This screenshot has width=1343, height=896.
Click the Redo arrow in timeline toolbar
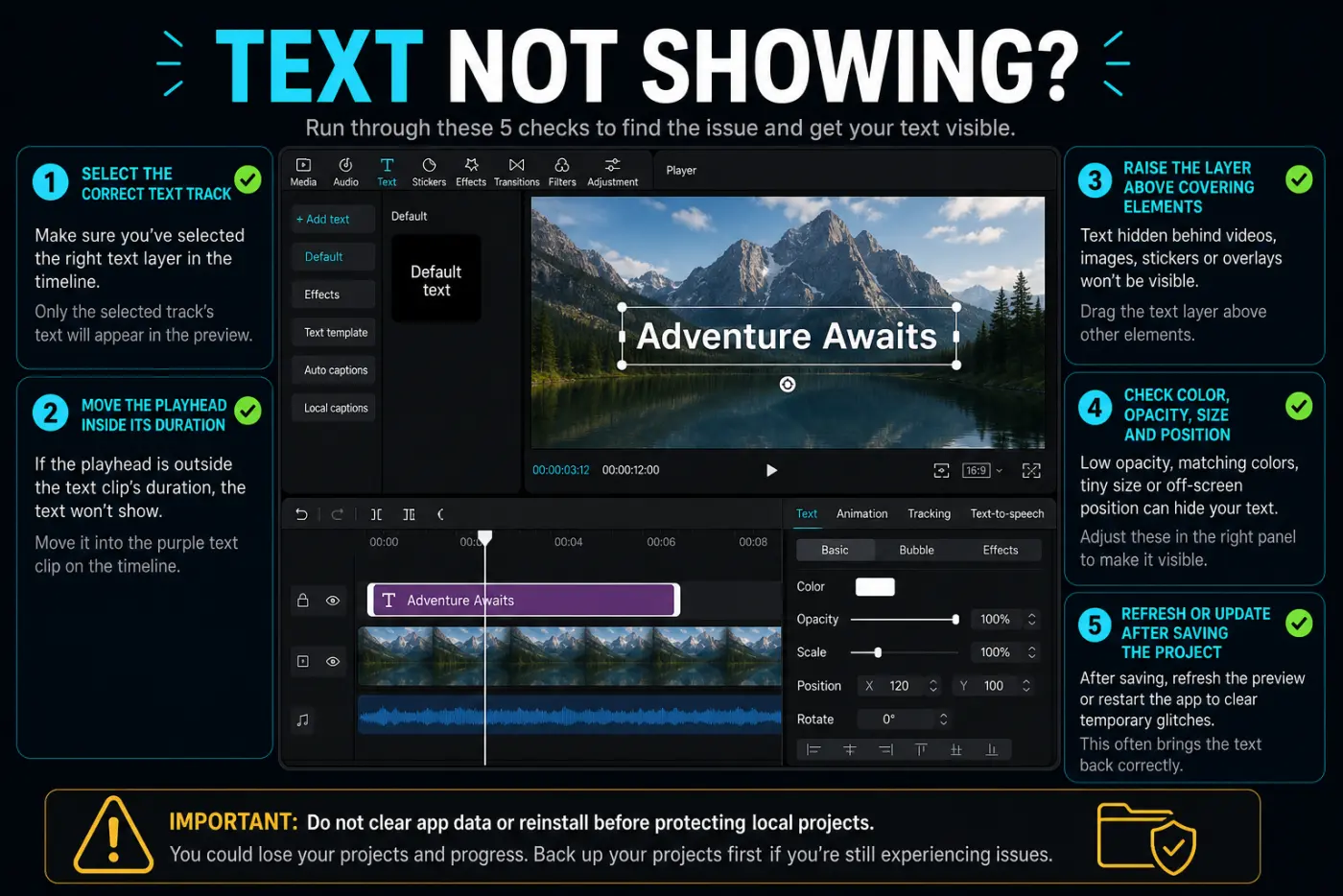coord(338,514)
